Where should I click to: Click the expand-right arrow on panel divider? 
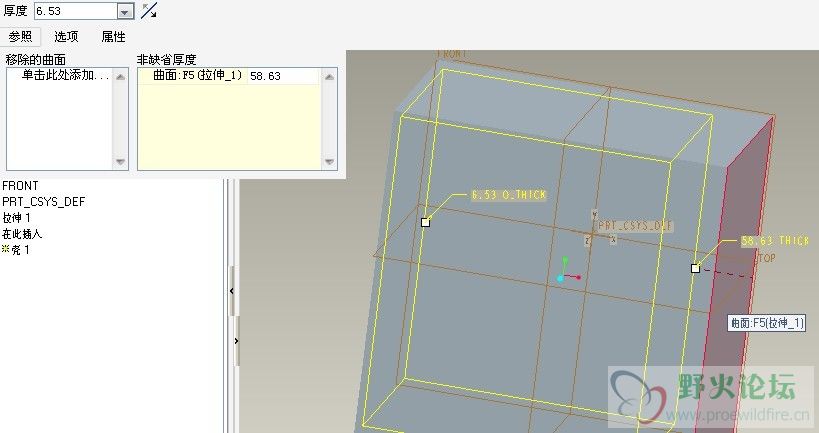(x=237, y=341)
